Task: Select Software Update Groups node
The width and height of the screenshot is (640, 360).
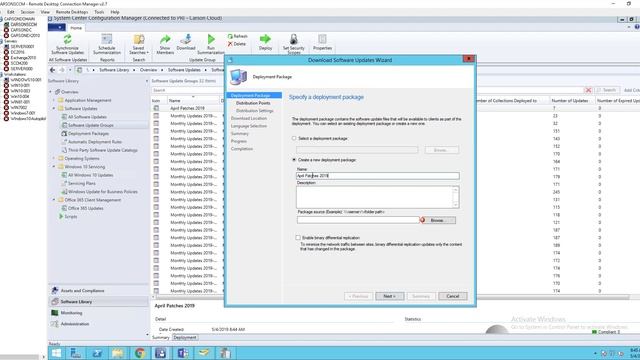Action: pos(91,125)
